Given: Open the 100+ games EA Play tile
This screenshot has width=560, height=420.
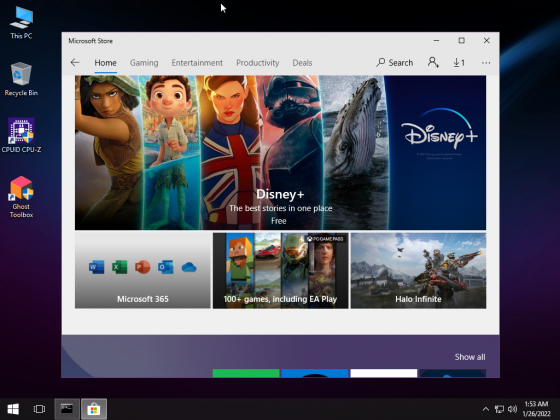Looking at the screenshot, I should [x=280, y=270].
